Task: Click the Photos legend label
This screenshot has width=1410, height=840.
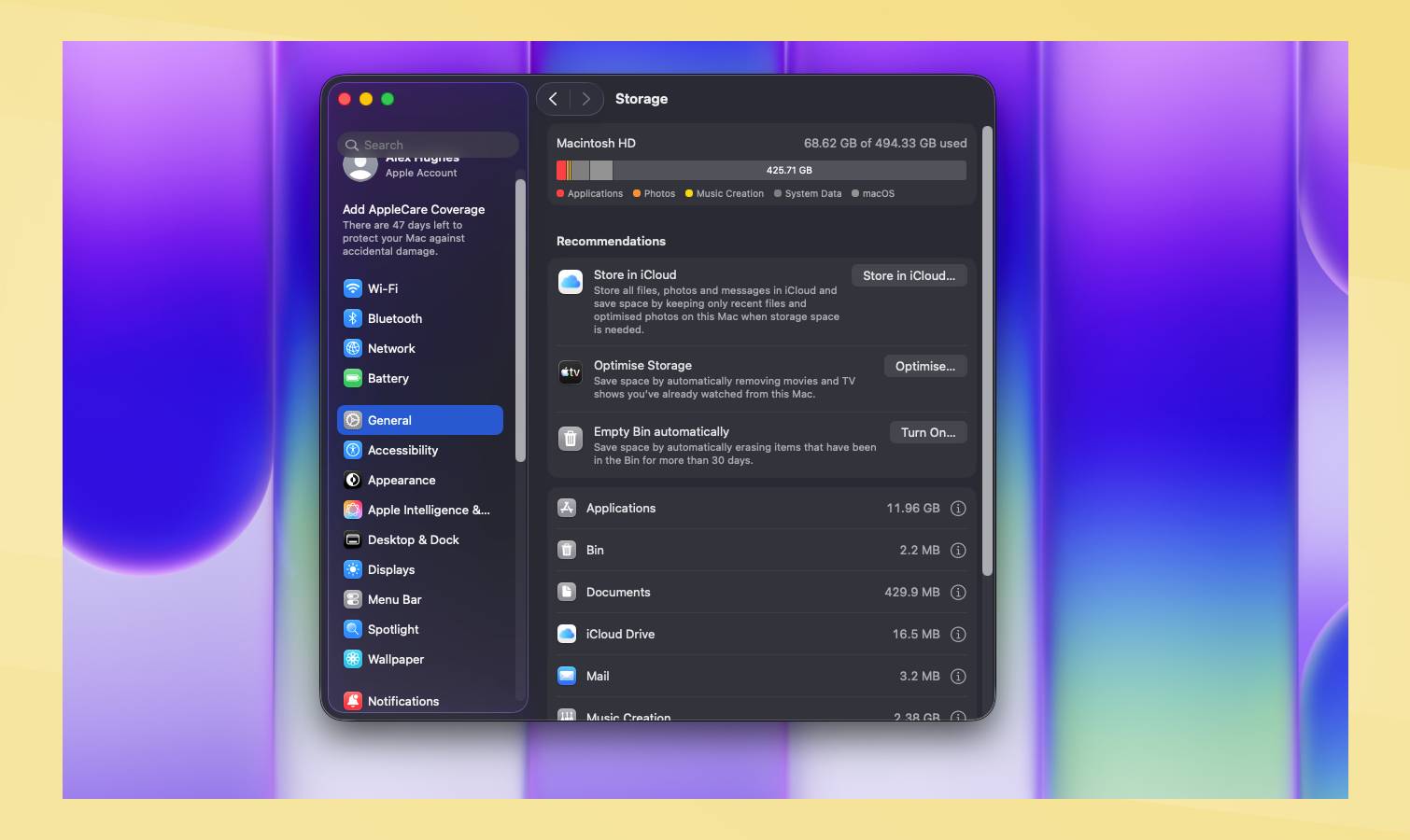Action: [659, 194]
